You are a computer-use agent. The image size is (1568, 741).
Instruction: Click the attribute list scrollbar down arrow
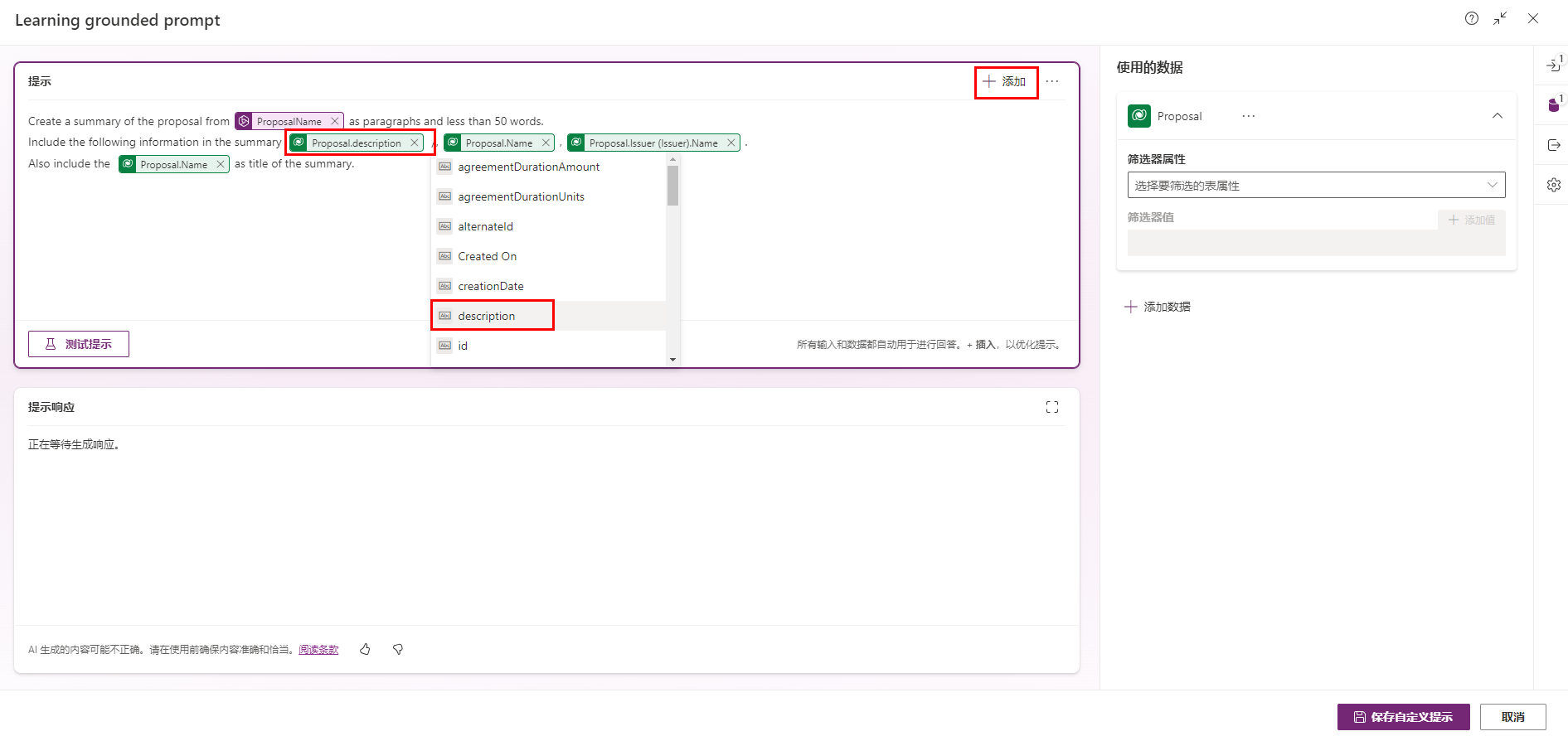pos(672,360)
